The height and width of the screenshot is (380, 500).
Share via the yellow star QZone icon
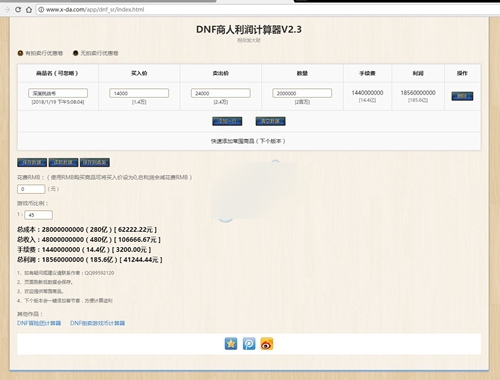click(231, 344)
